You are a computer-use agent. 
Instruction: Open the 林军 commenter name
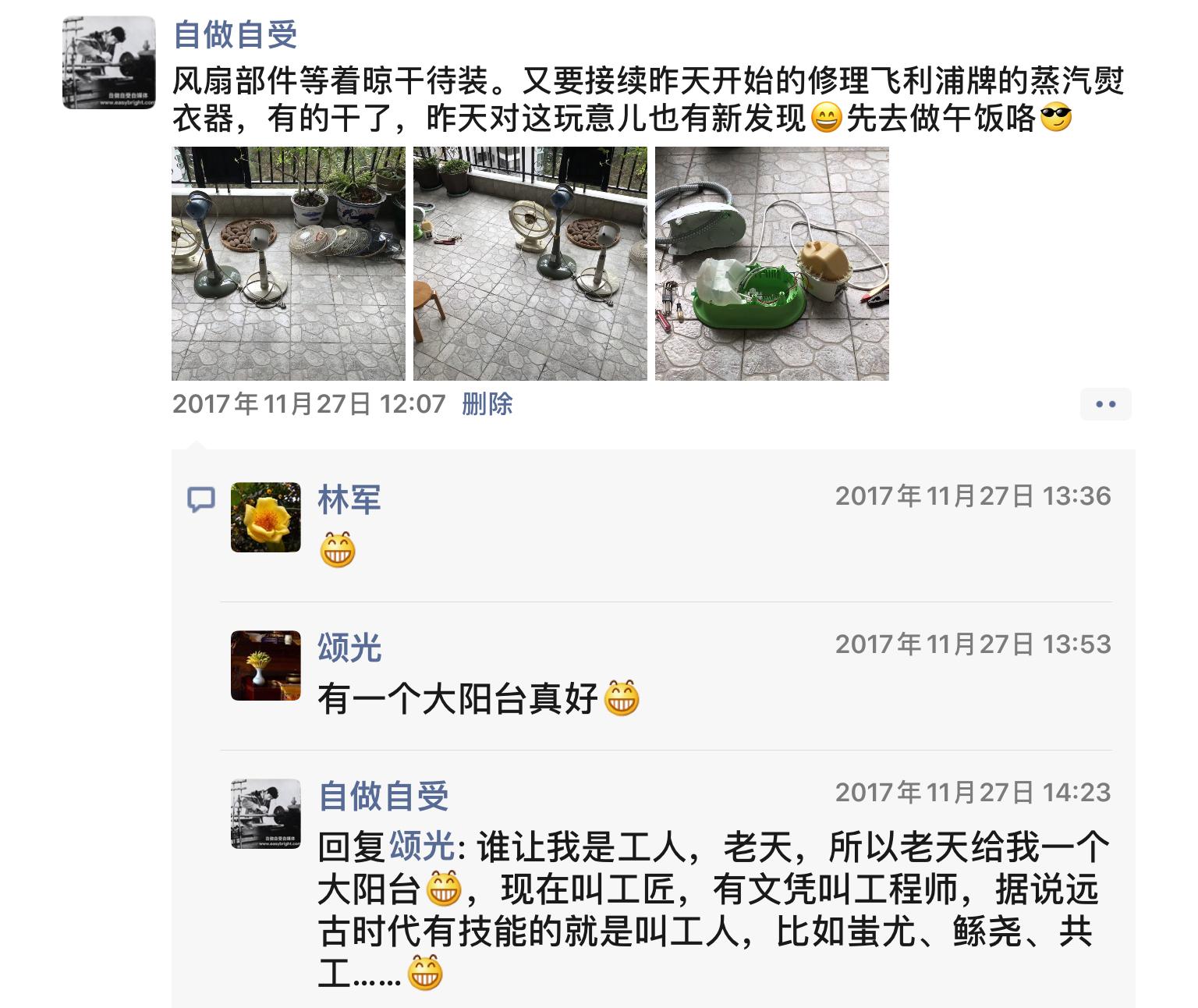point(349,499)
